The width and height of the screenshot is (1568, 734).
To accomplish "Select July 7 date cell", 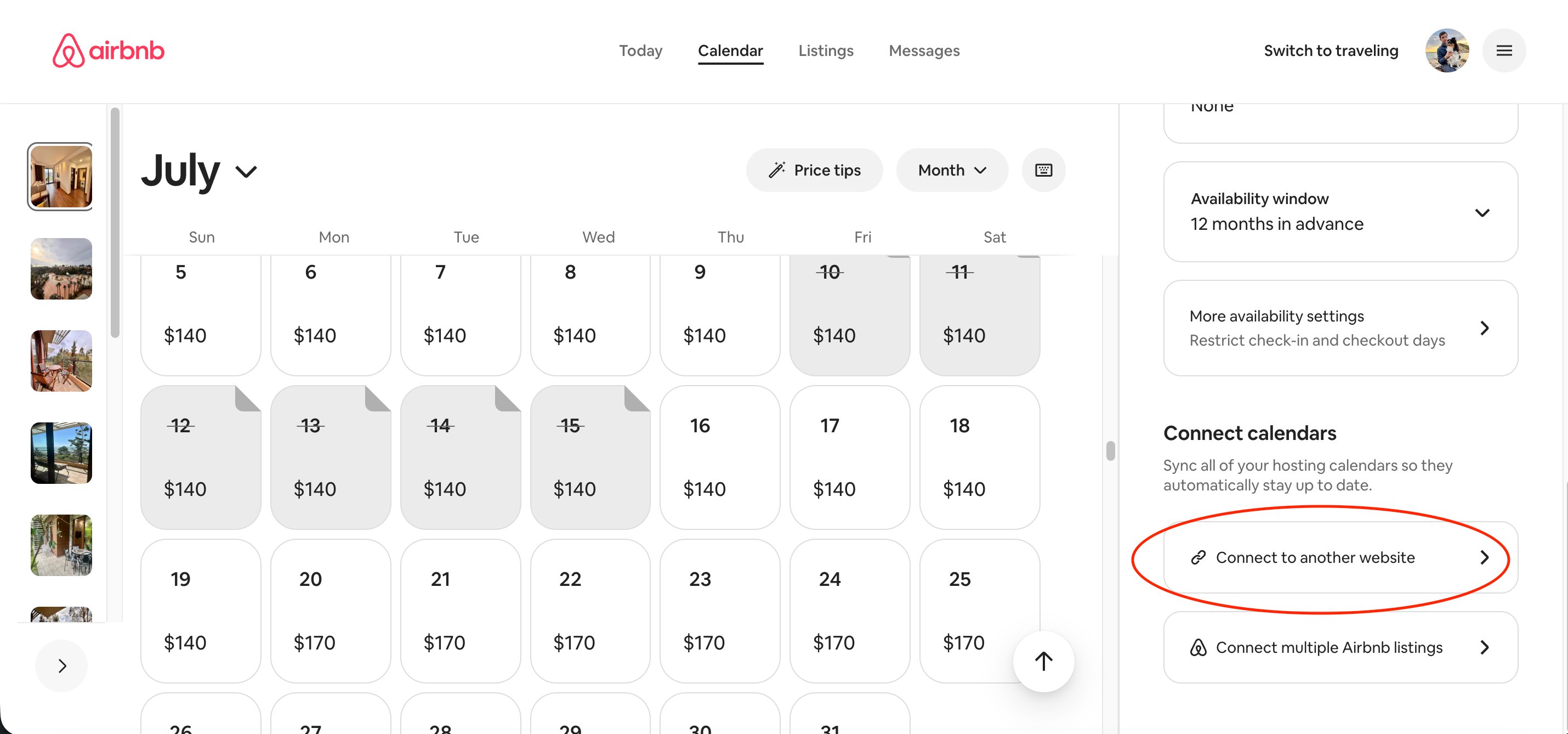I will coord(460,315).
